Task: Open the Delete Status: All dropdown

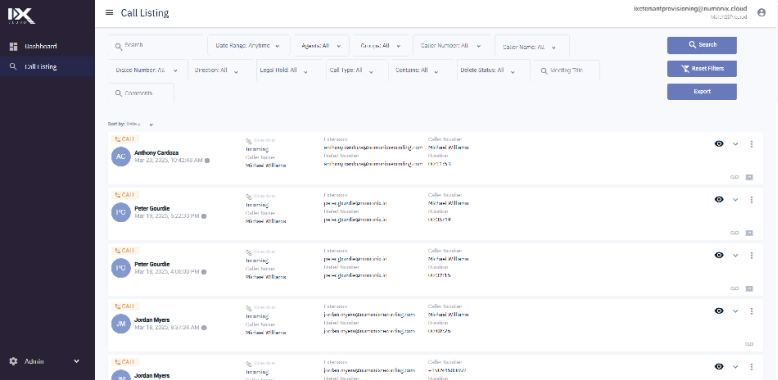Action: click(493, 70)
